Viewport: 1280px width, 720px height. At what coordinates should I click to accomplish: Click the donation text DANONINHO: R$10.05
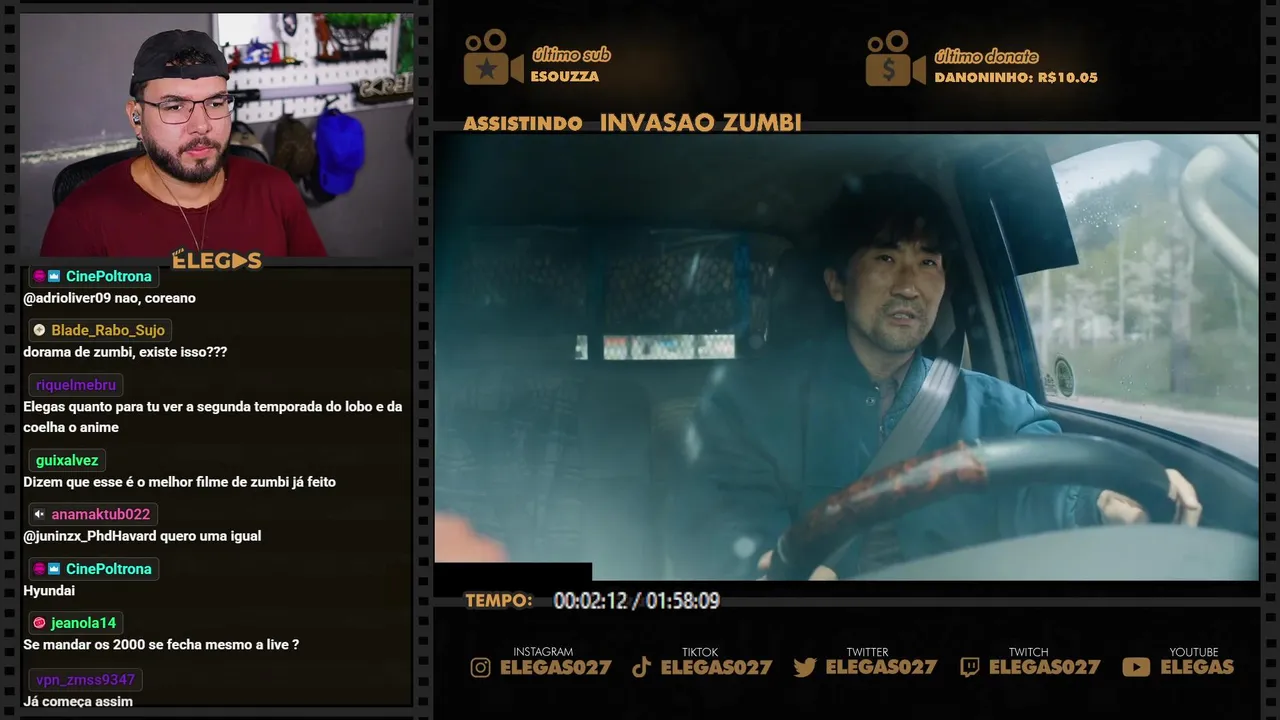click(x=1016, y=78)
